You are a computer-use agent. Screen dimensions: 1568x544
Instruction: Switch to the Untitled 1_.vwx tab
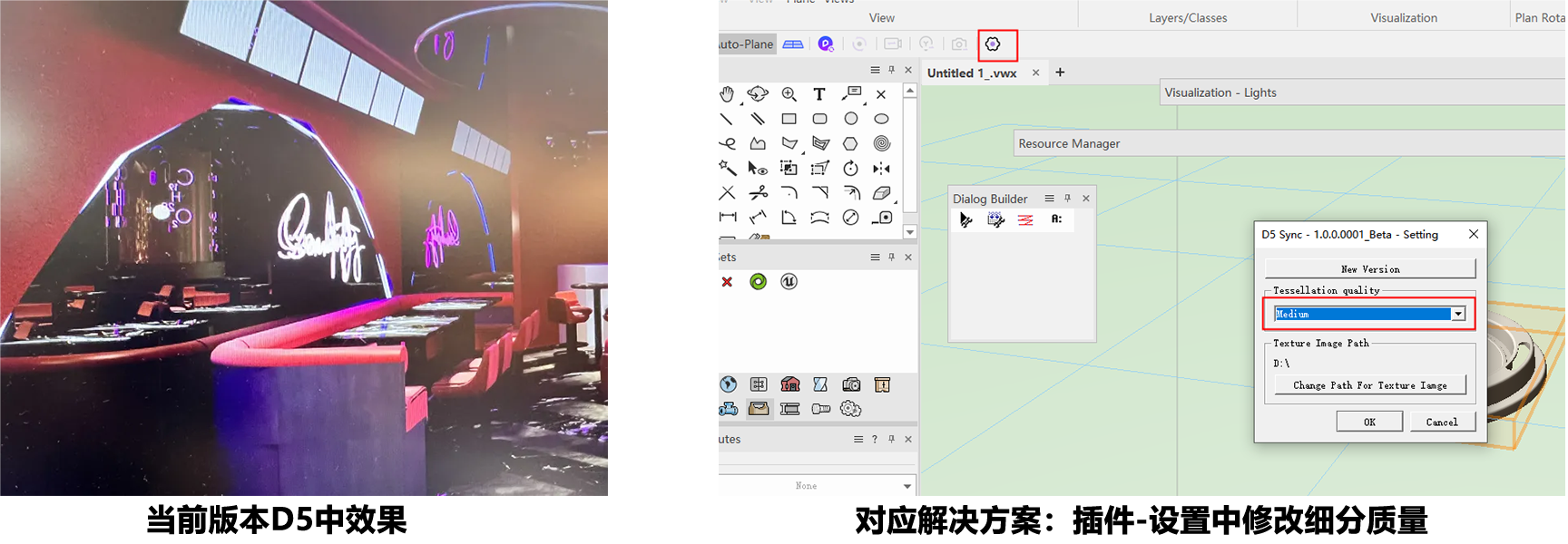point(972,73)
